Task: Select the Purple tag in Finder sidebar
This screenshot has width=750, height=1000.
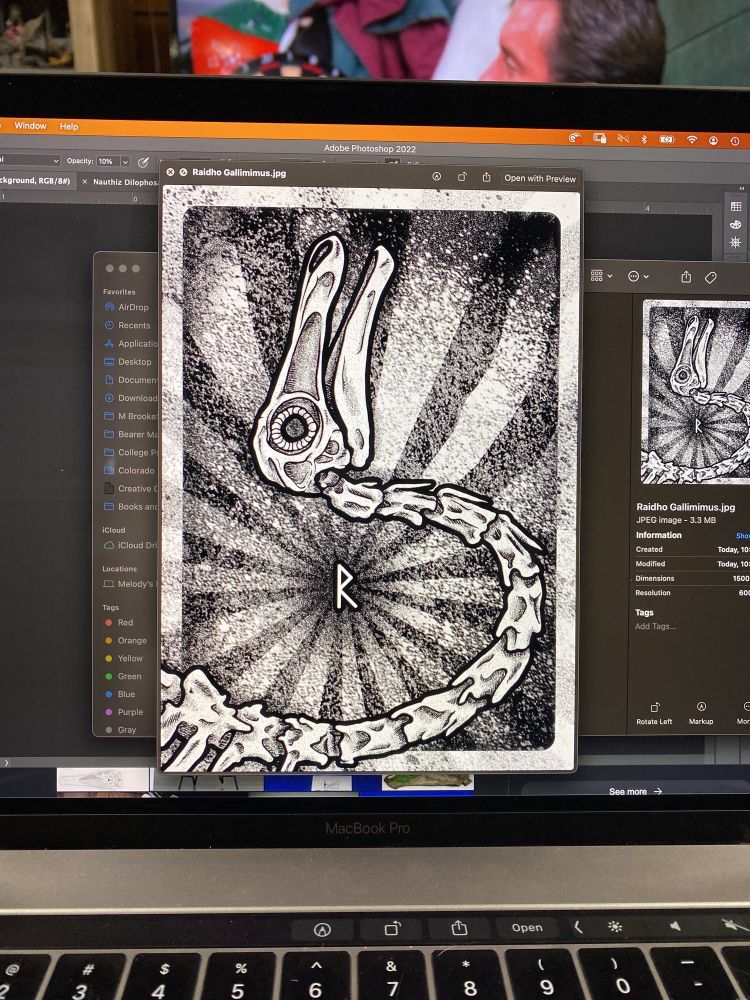Action: tap(124, 712)
